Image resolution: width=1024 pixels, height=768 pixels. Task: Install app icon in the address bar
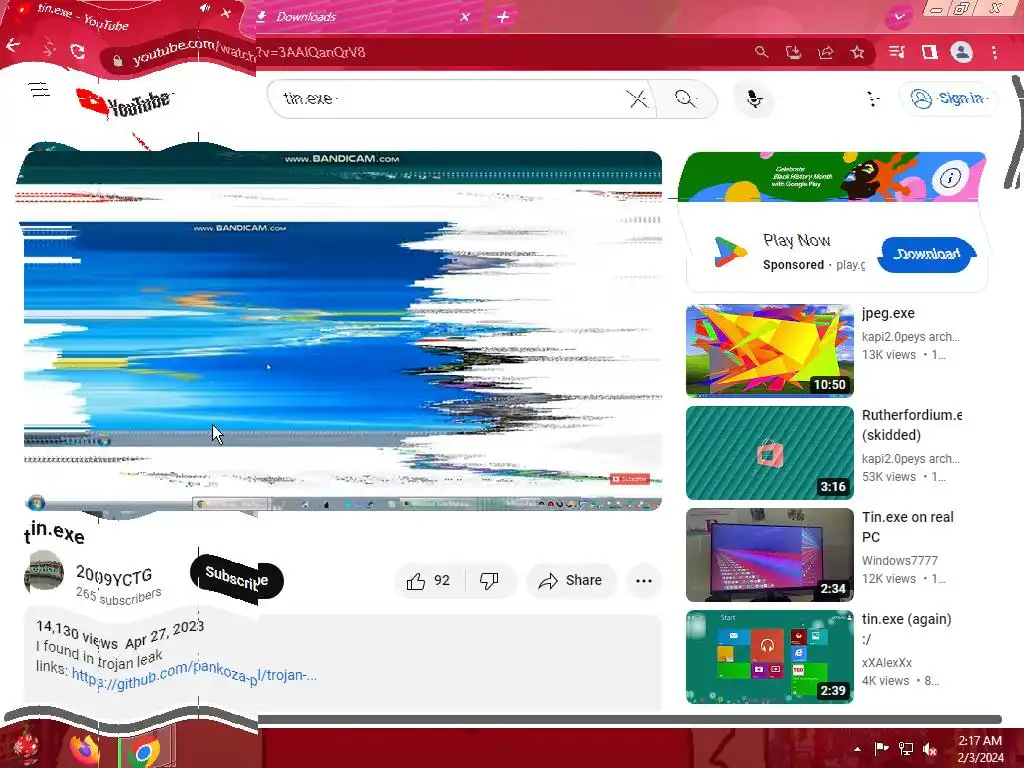coord(793,52)
